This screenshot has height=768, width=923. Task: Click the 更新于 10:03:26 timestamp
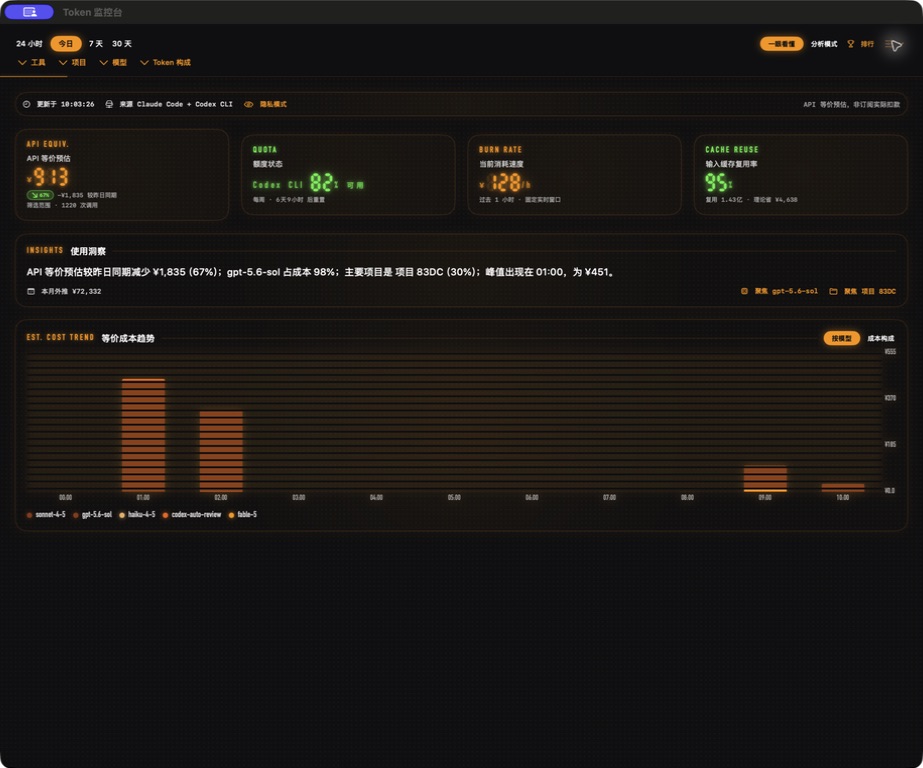coord(65,104)
